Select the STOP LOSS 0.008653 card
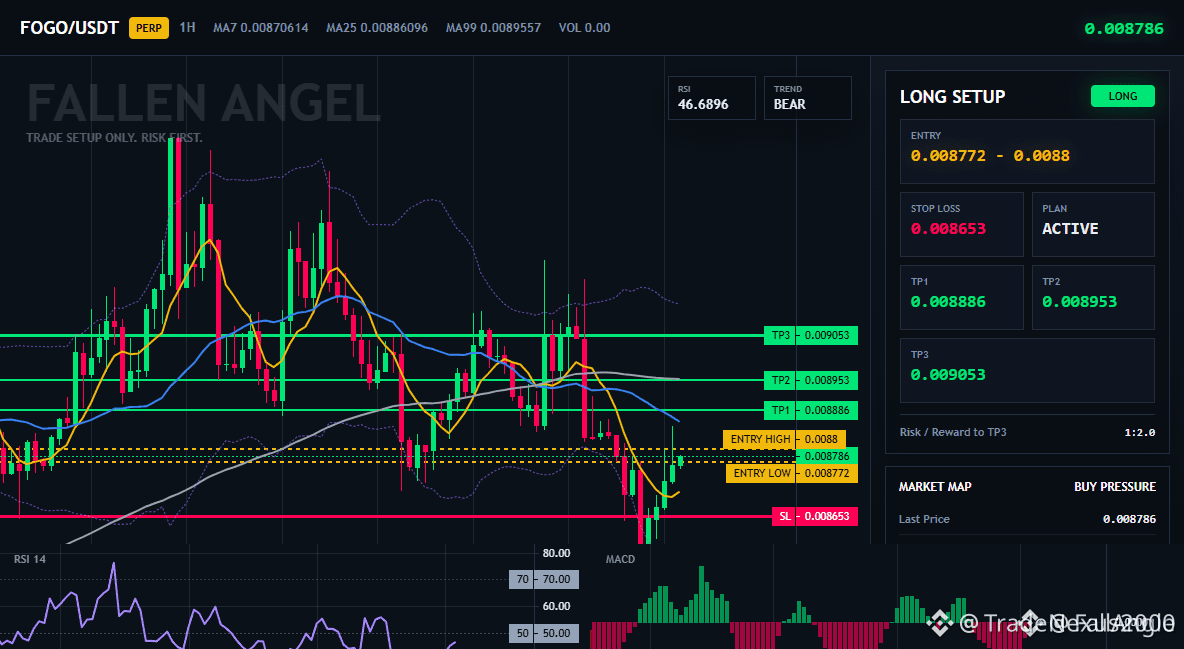 (x=961, y=224)
